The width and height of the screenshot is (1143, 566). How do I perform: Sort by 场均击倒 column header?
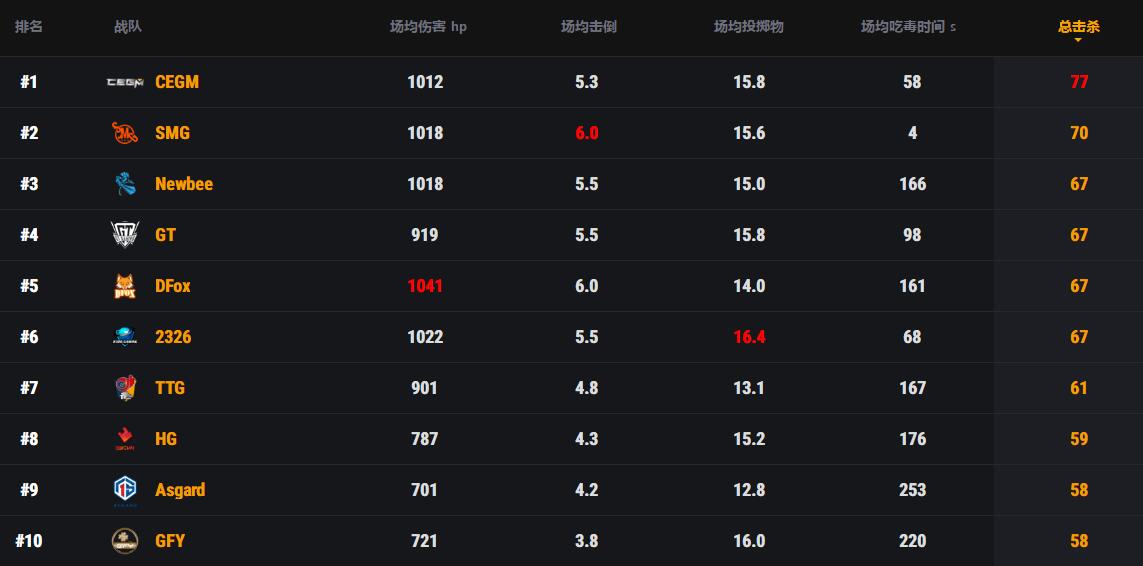[588, 27]
